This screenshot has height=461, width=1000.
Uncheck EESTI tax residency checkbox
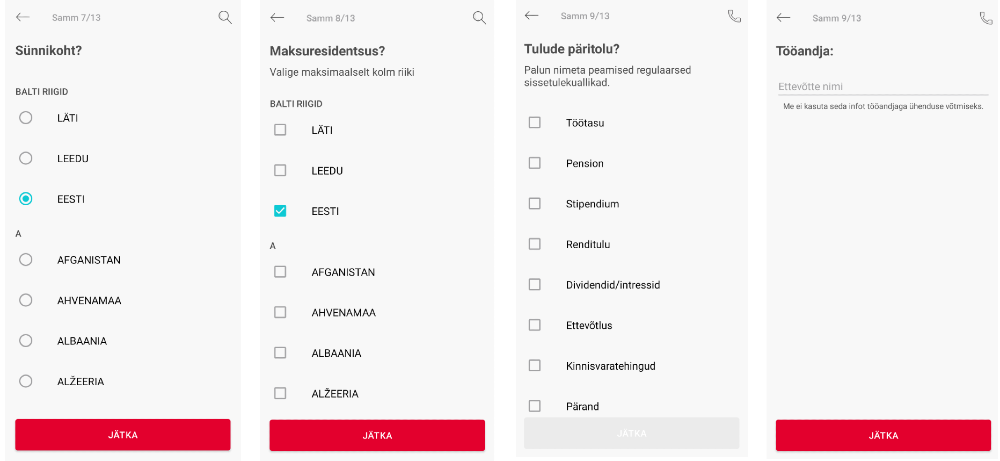[280, 210]
